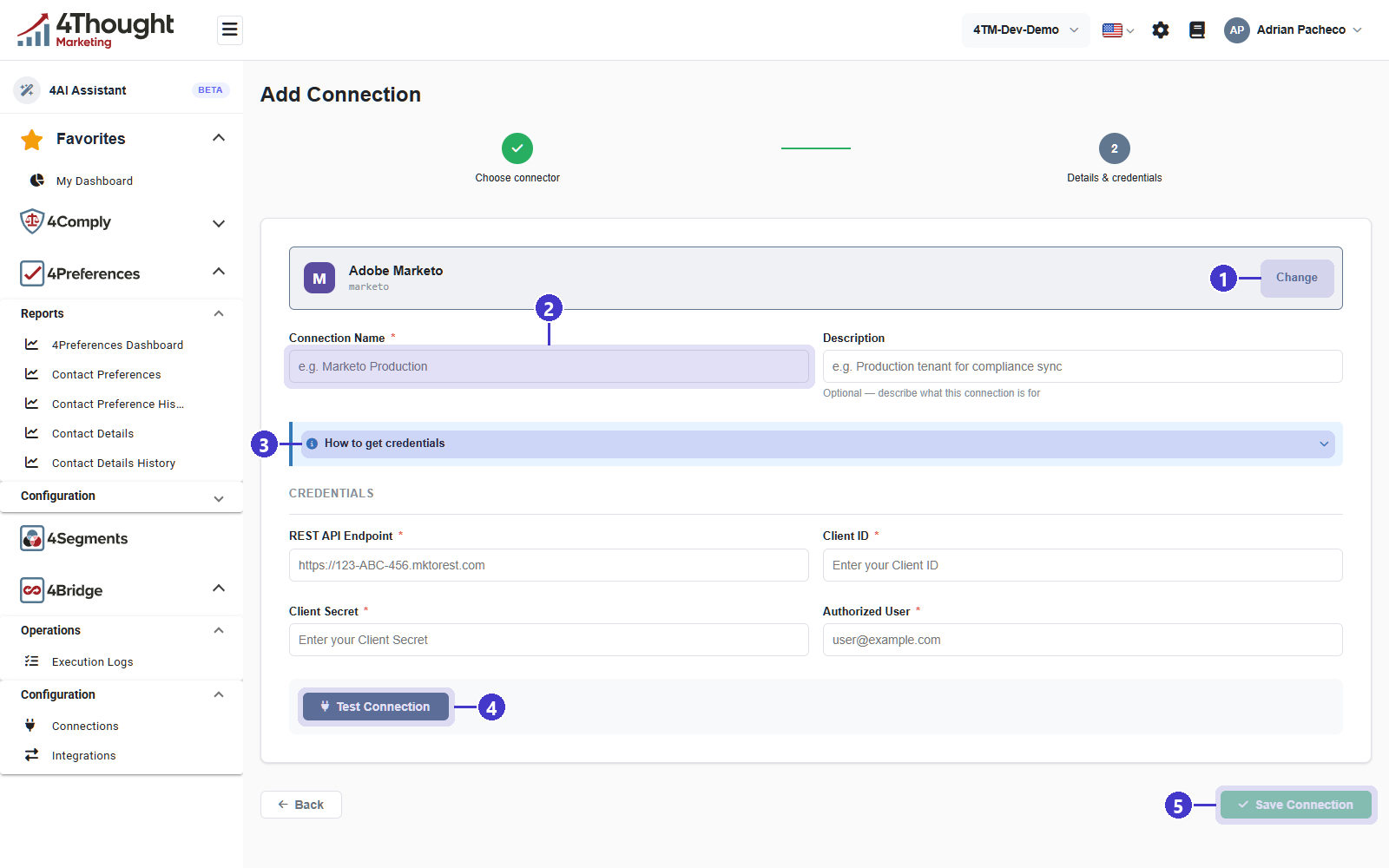Click the US flag language icon
The image size is (1389, 868).
click(x=1112, y=30)
